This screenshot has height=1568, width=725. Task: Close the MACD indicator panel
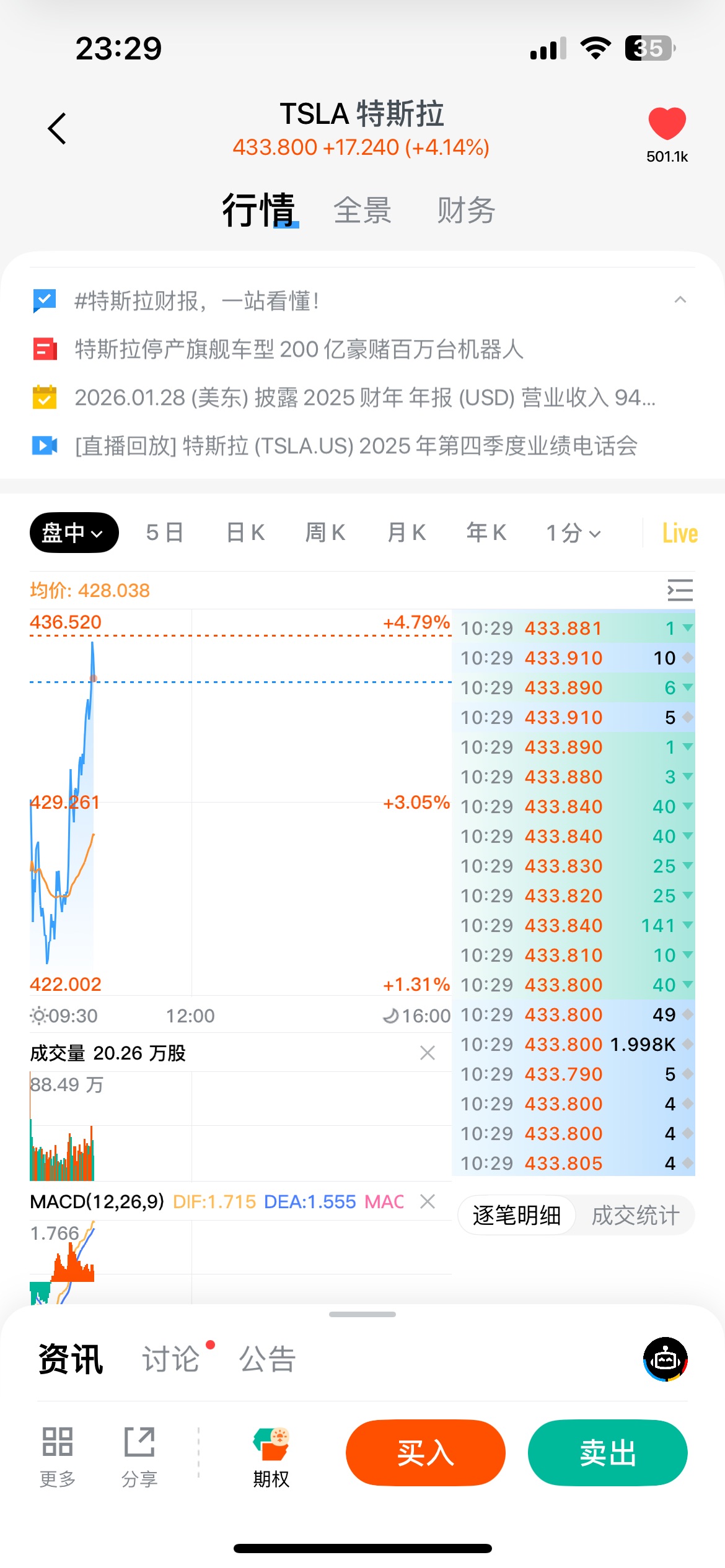tap(428, 1201)
